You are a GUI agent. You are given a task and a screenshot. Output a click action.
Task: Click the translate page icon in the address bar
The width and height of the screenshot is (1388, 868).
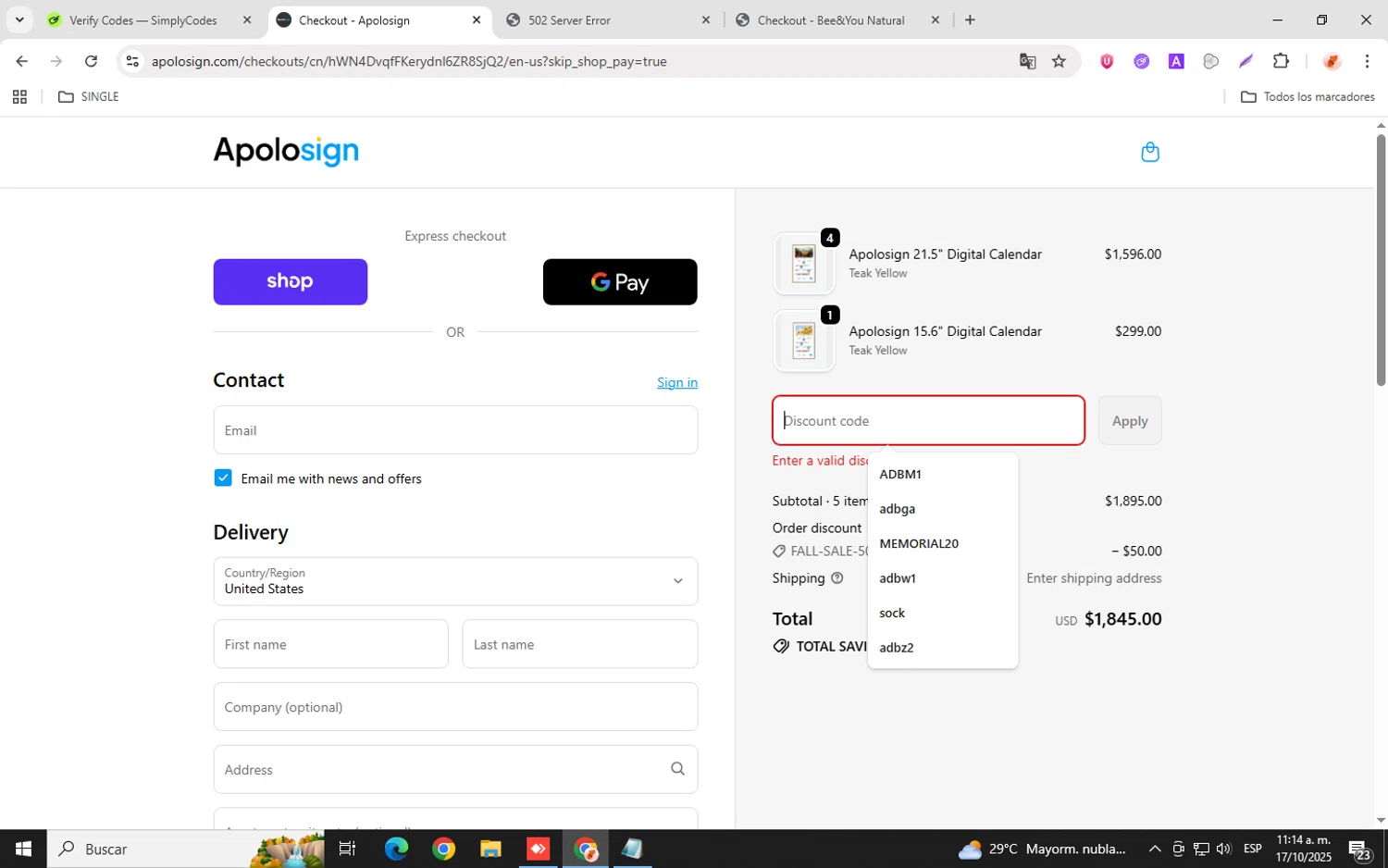[x=1027, y=61]
